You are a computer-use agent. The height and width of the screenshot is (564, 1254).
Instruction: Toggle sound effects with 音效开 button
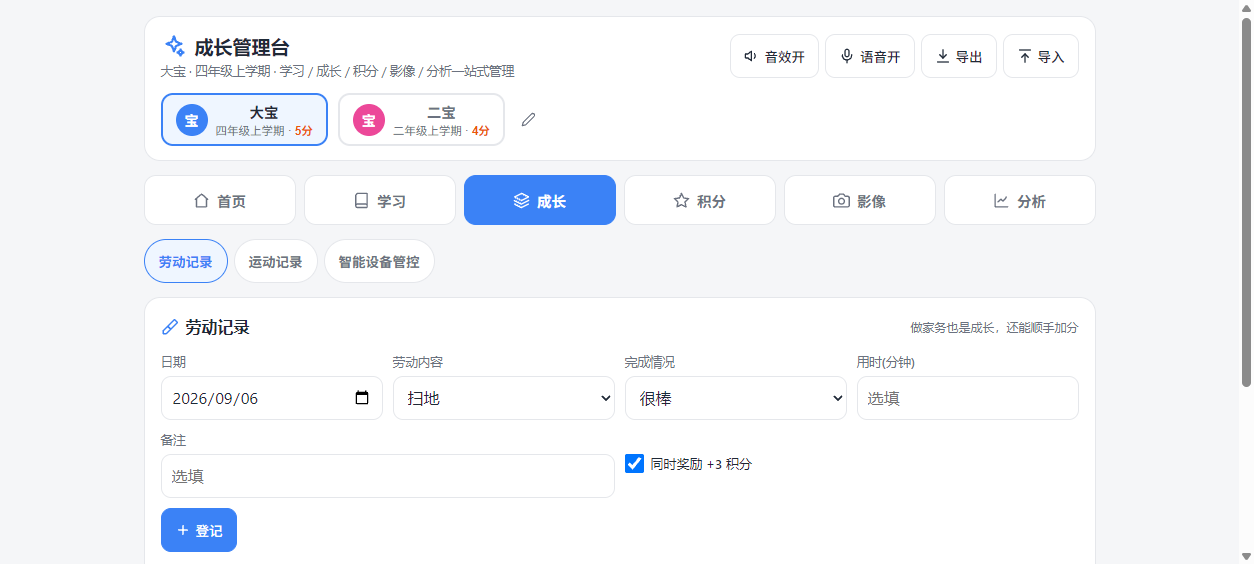[x=774, y=56]
